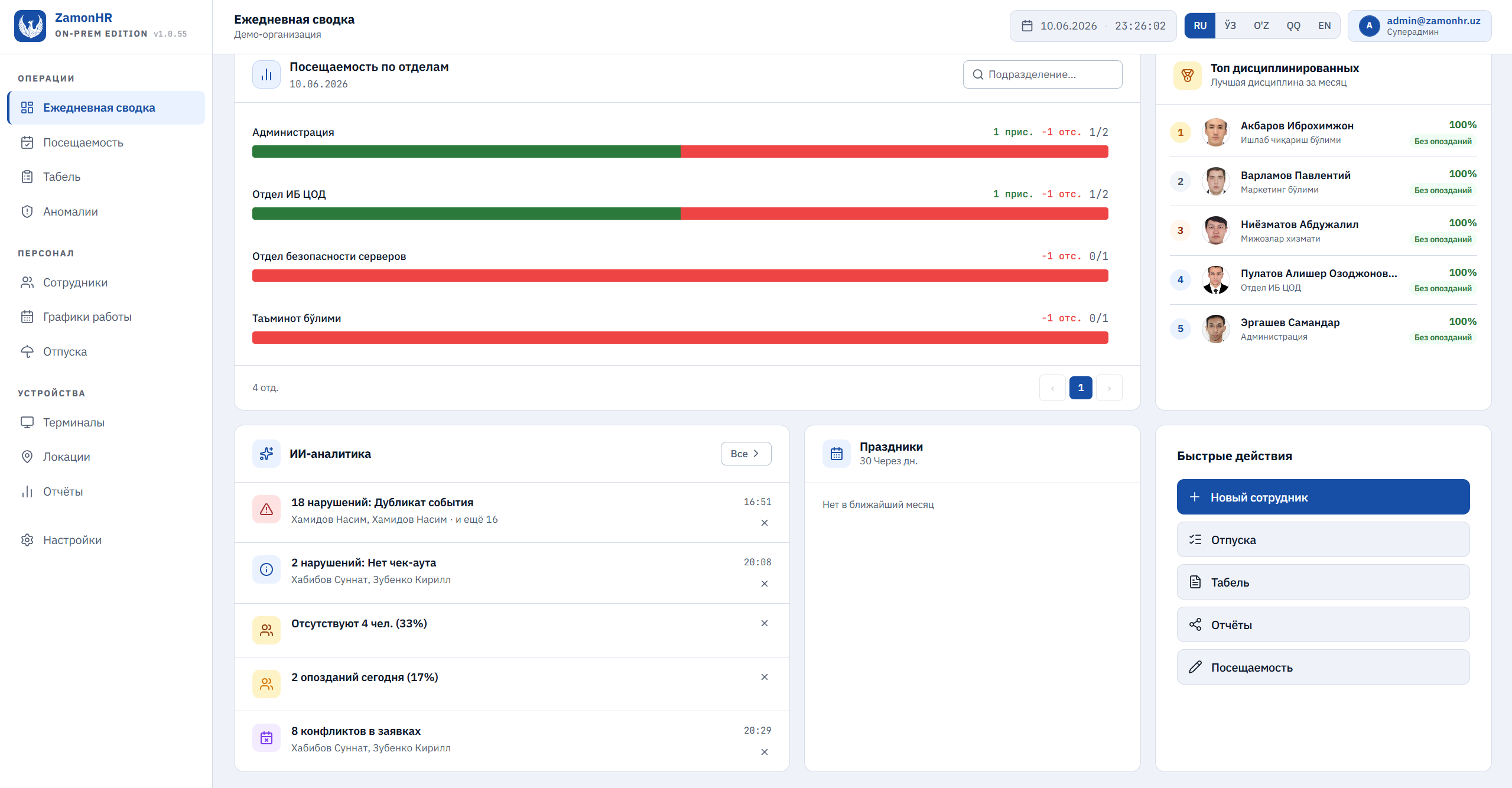Open the admin@zamonhr.uz account menu
The width and height of the screenshot is (1512, 788).
[x=1419, y=26]
